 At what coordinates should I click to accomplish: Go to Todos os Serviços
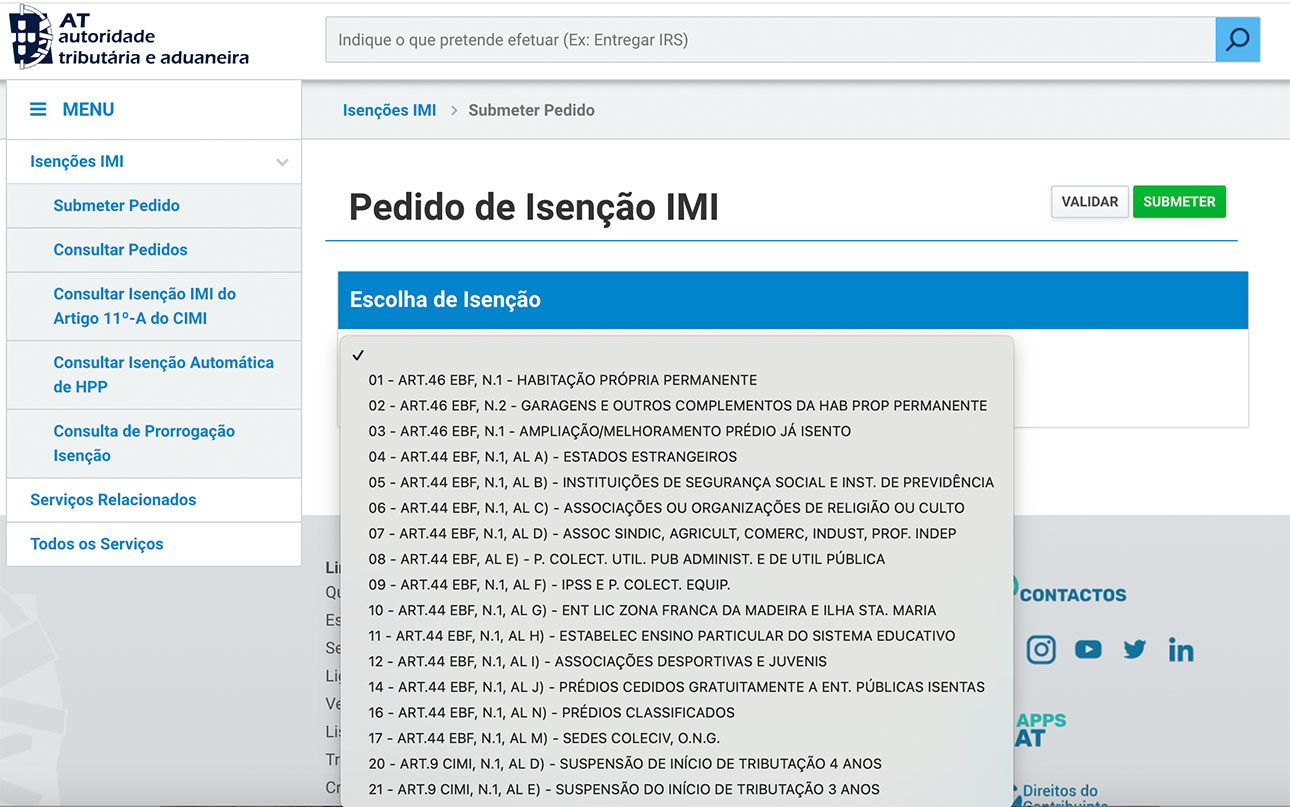tap(96, 544)
